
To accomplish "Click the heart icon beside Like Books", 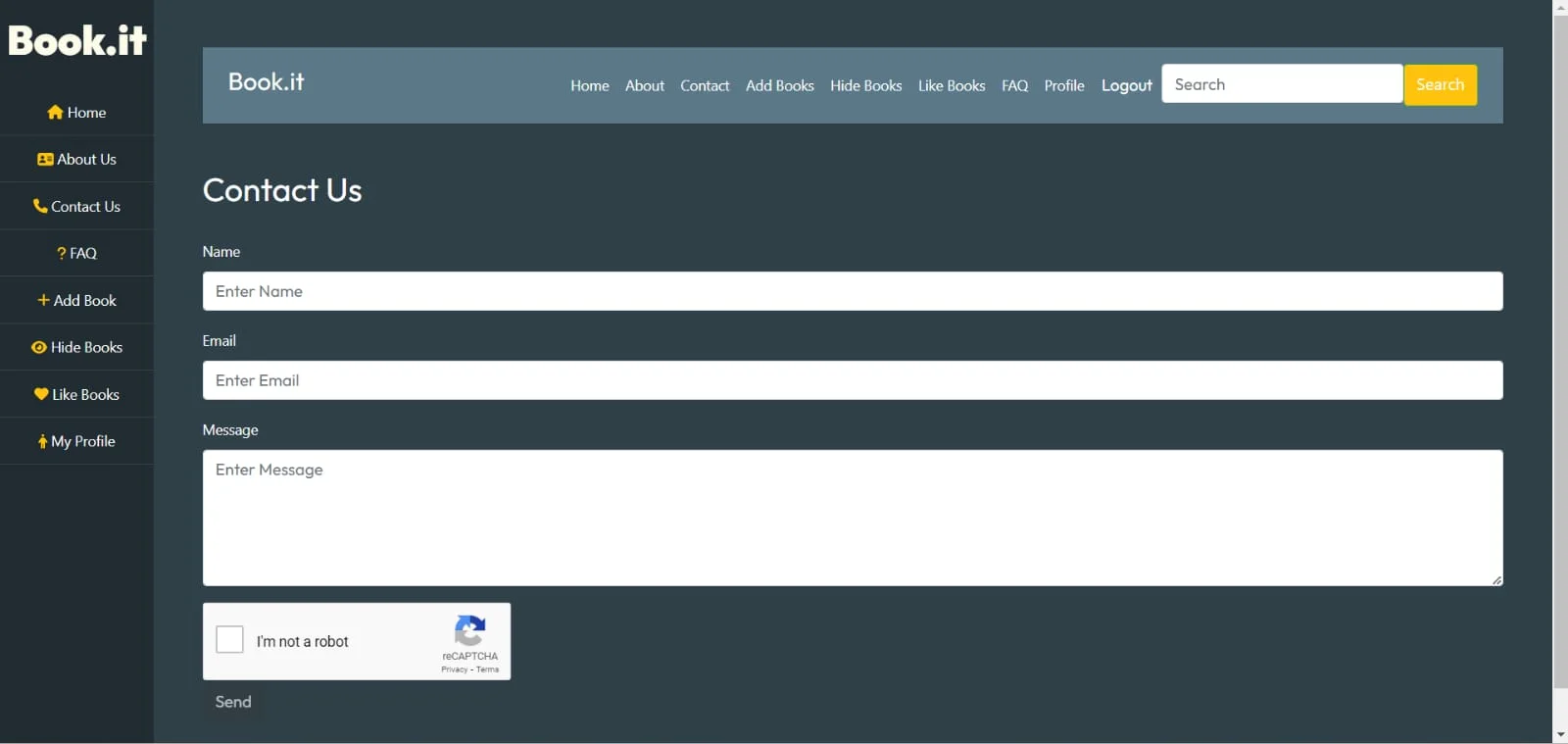I will click(x=41, y=394).
